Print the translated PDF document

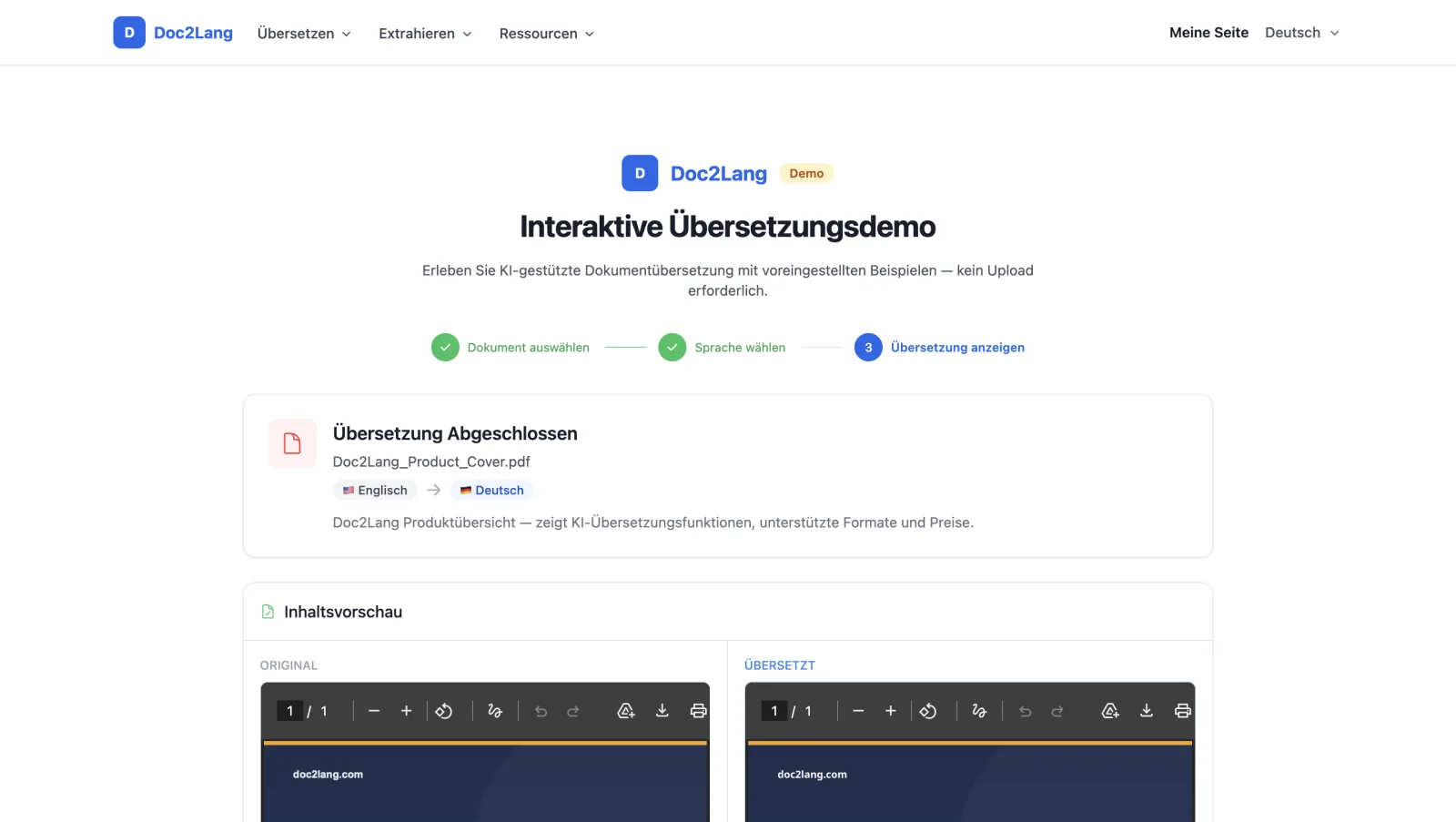click(1183, 711)
